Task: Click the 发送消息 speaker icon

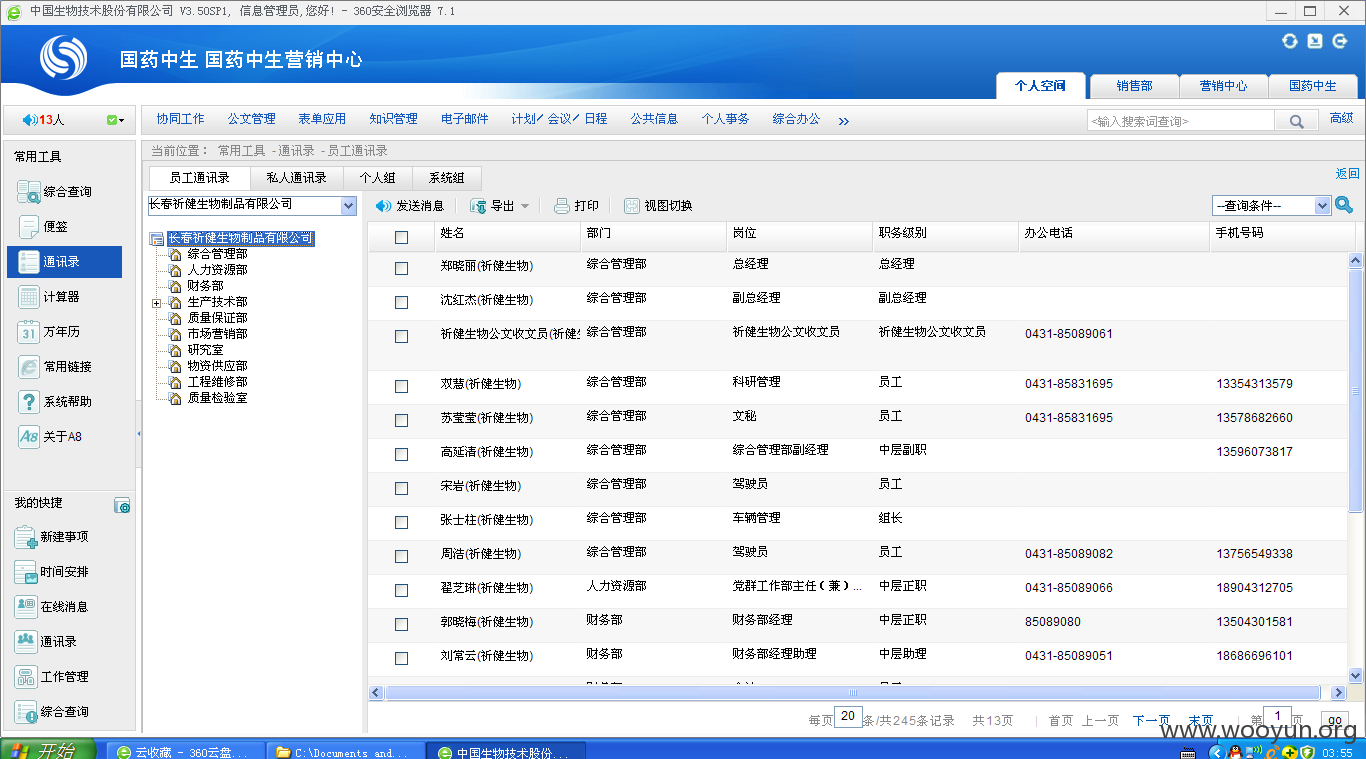Action: pyautogui.click(x=383, y=206)
